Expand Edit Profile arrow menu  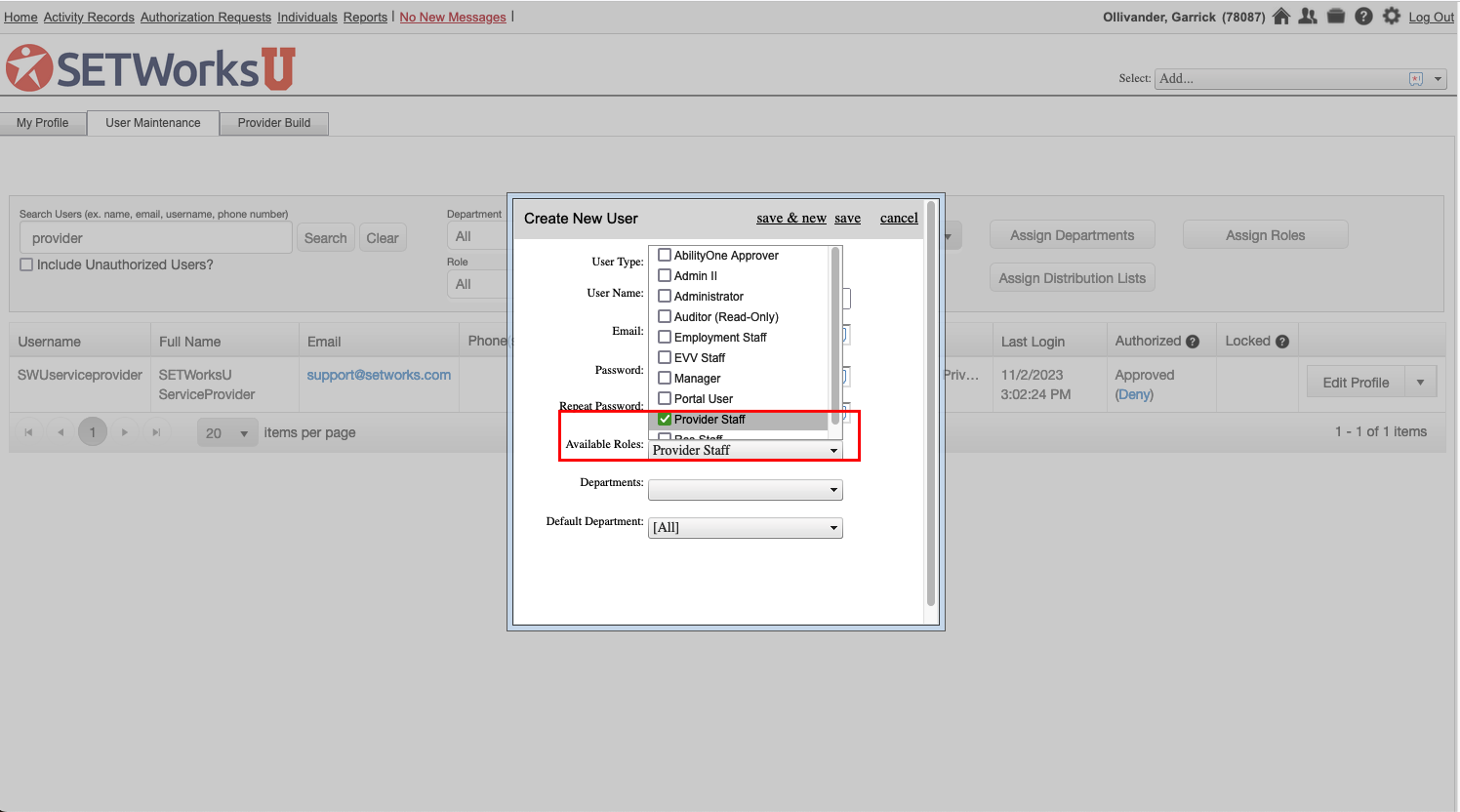click(1420, 383)
